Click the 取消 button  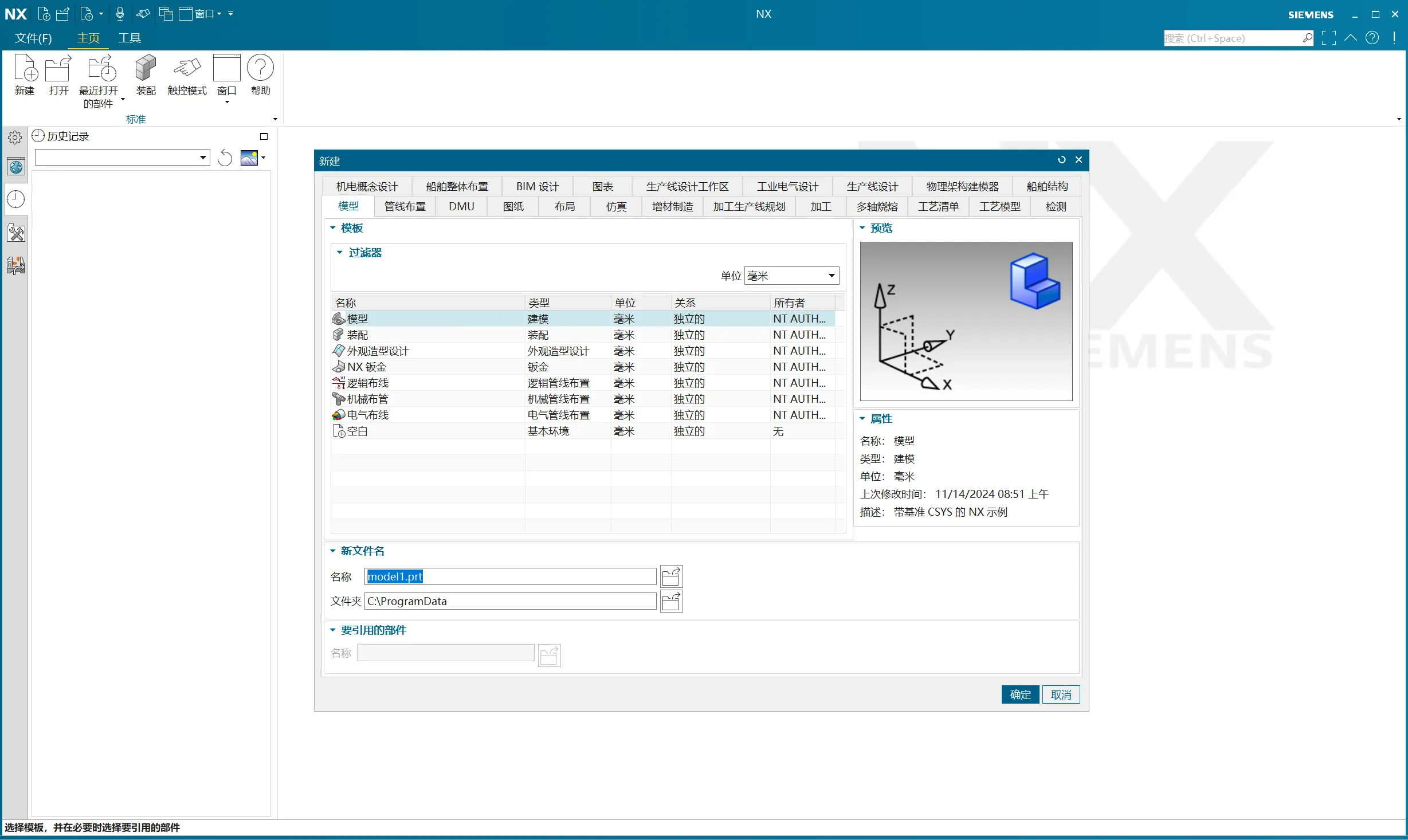click(x=1061, y=694)
